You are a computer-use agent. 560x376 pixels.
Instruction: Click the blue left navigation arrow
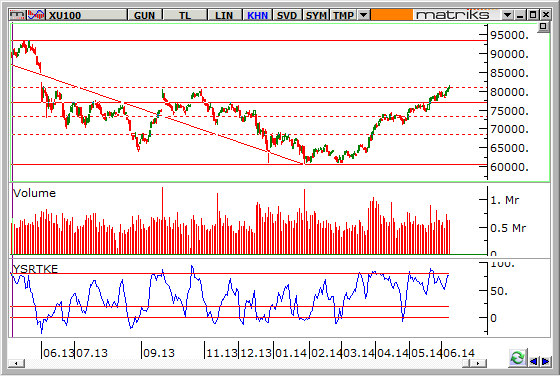pyautogui.click(x=534, y=361)
